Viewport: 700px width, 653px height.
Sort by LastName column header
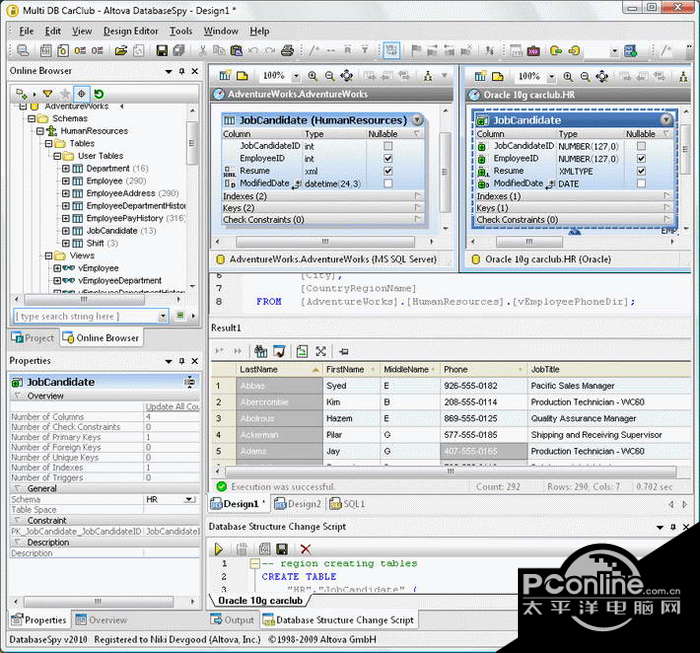coord(279,370)
